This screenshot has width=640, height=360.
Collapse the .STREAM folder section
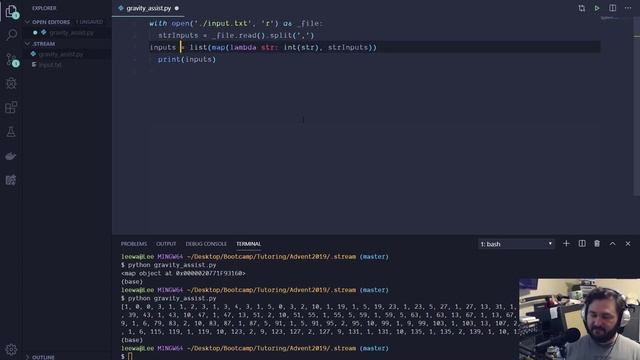pyautogui.click(x=67, y=44)
